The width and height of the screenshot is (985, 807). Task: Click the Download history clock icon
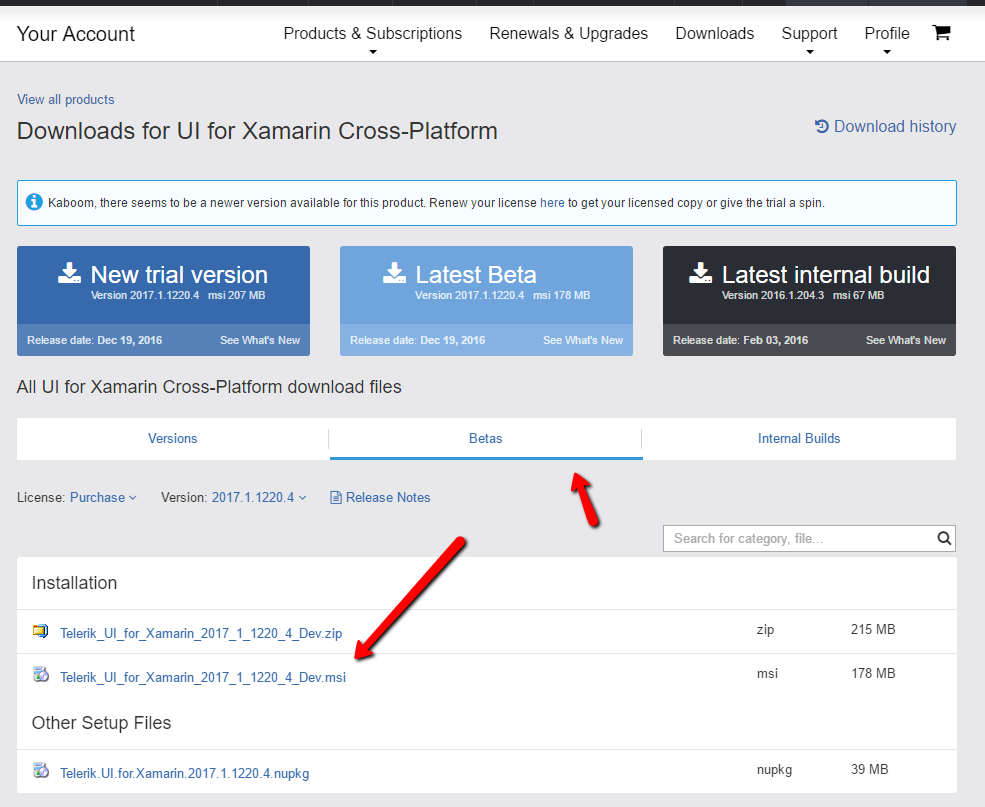point(822,127)
